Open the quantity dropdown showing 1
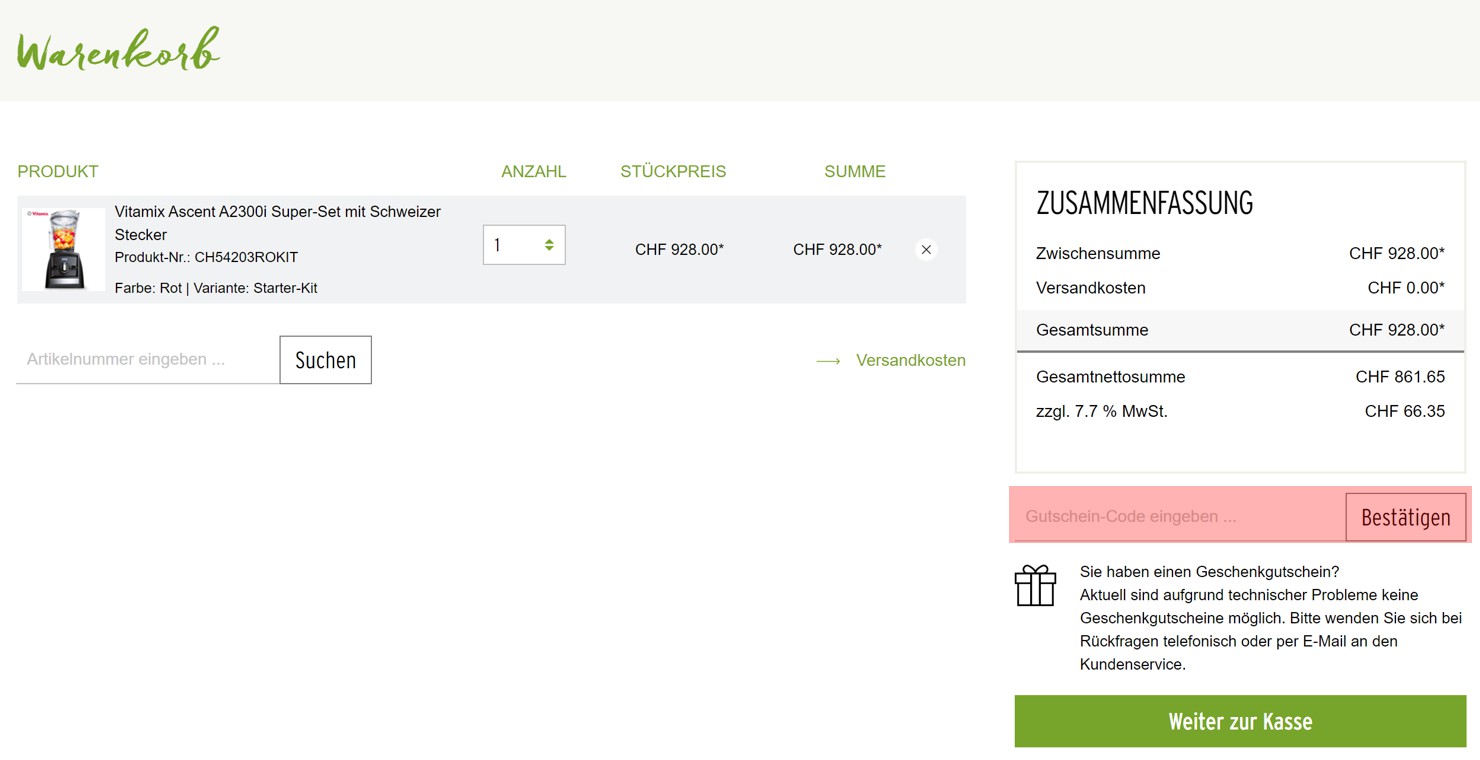1480x760 pixels. tap(524, 245)
